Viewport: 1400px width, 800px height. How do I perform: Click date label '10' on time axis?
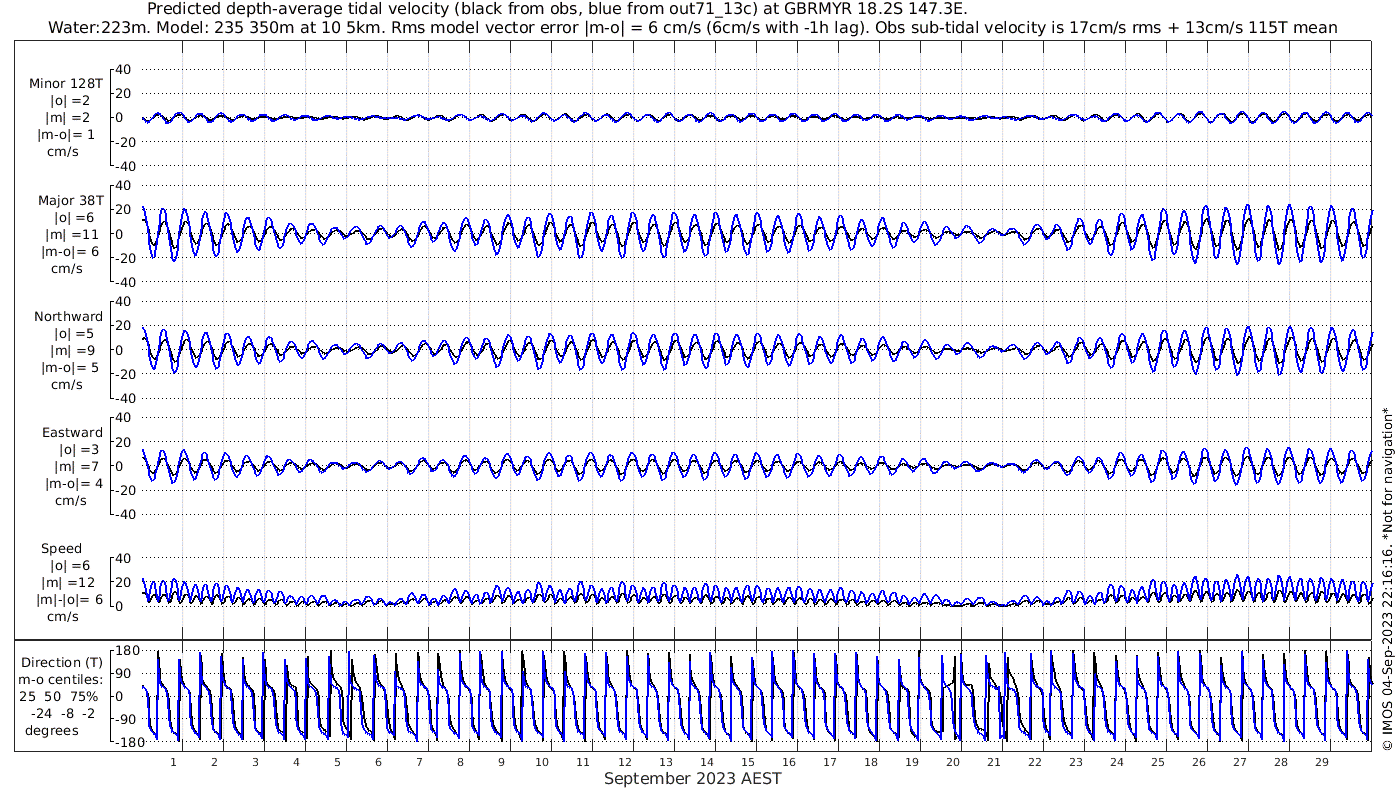tap(542, 762)
